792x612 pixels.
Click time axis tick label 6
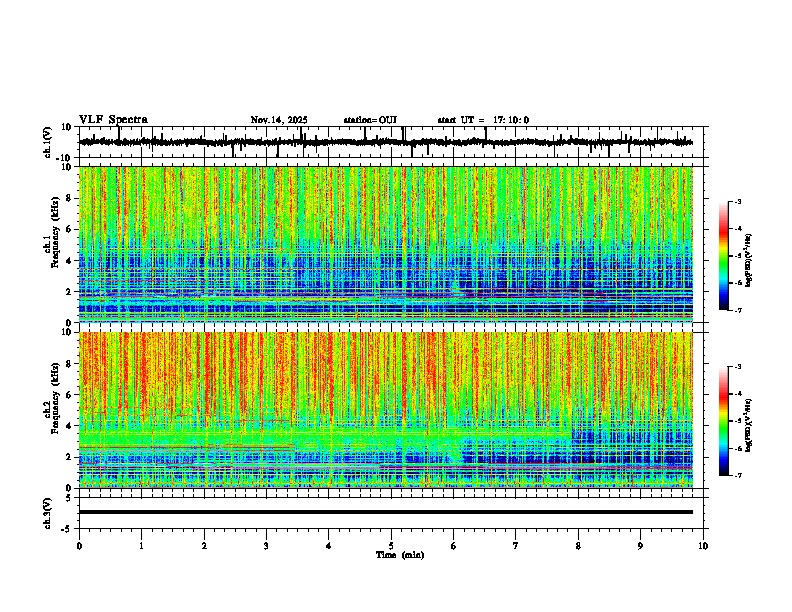click(x=454, y=546)
